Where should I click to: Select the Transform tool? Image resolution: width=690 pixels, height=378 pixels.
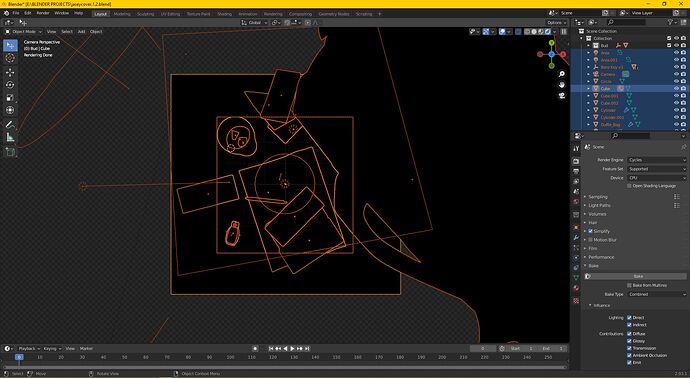[x=11, y=110]
